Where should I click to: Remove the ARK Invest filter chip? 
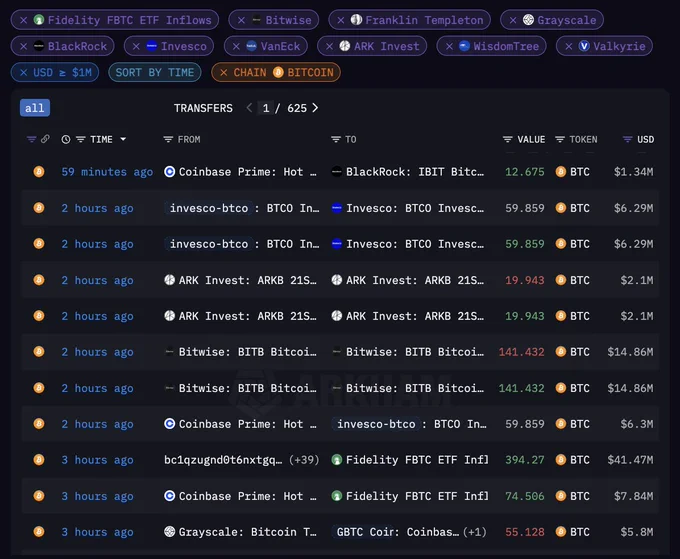point(330,46)
